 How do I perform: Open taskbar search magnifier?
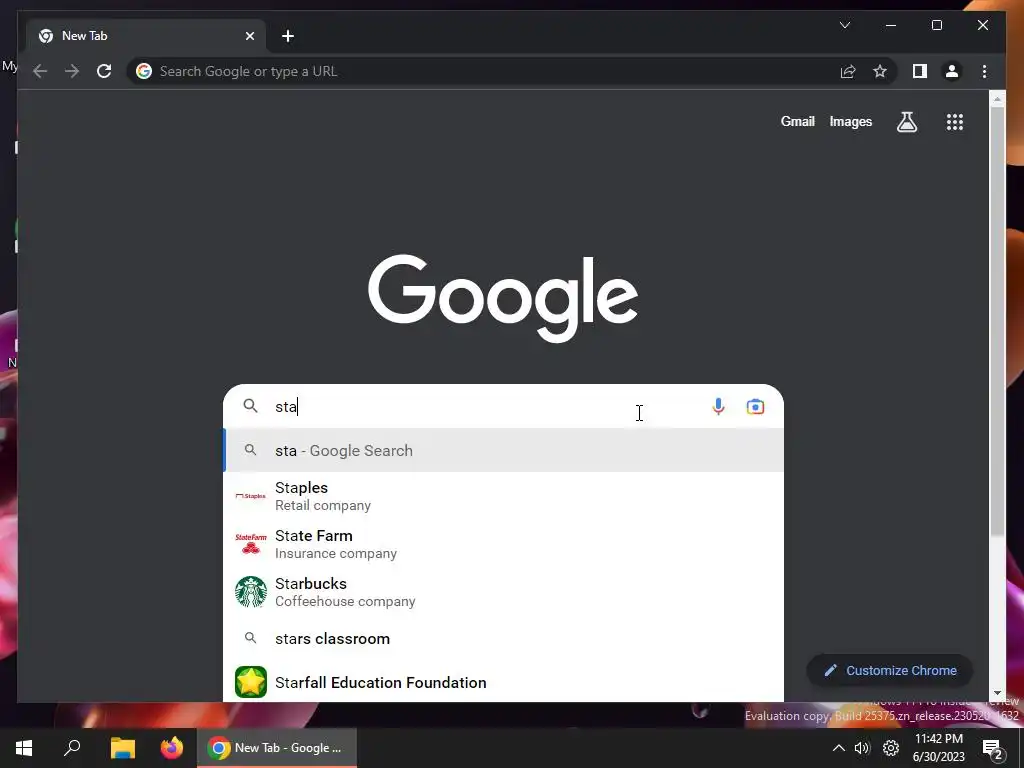(72, 748)
